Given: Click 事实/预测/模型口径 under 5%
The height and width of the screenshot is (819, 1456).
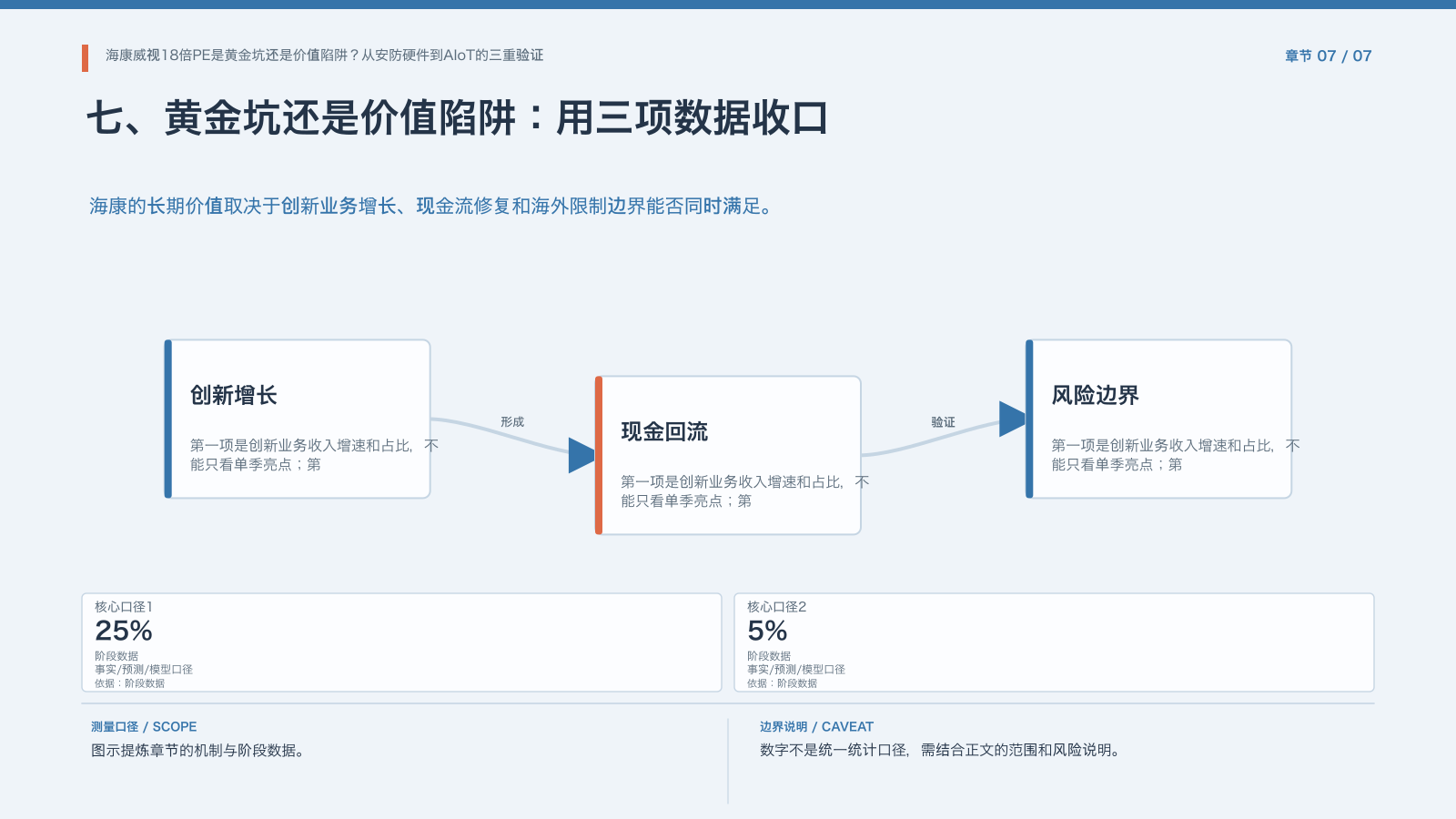Looking at the screenshot, I should [x=796, y=669].
